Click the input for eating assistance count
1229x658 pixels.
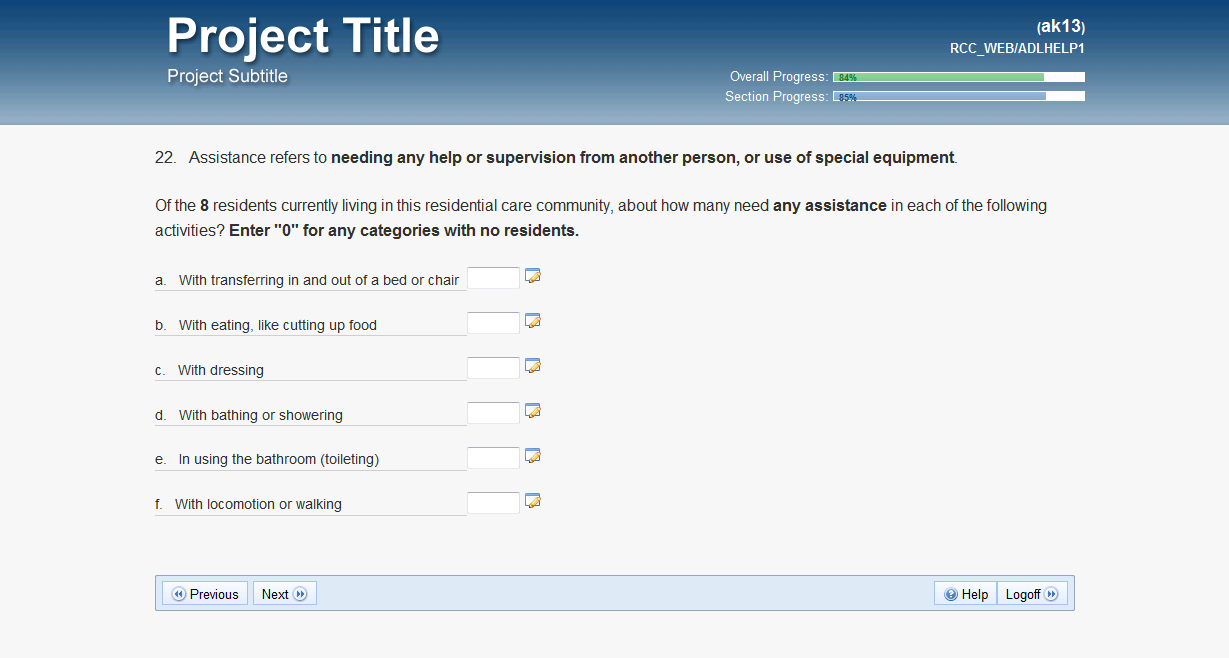tap(493, 323)
